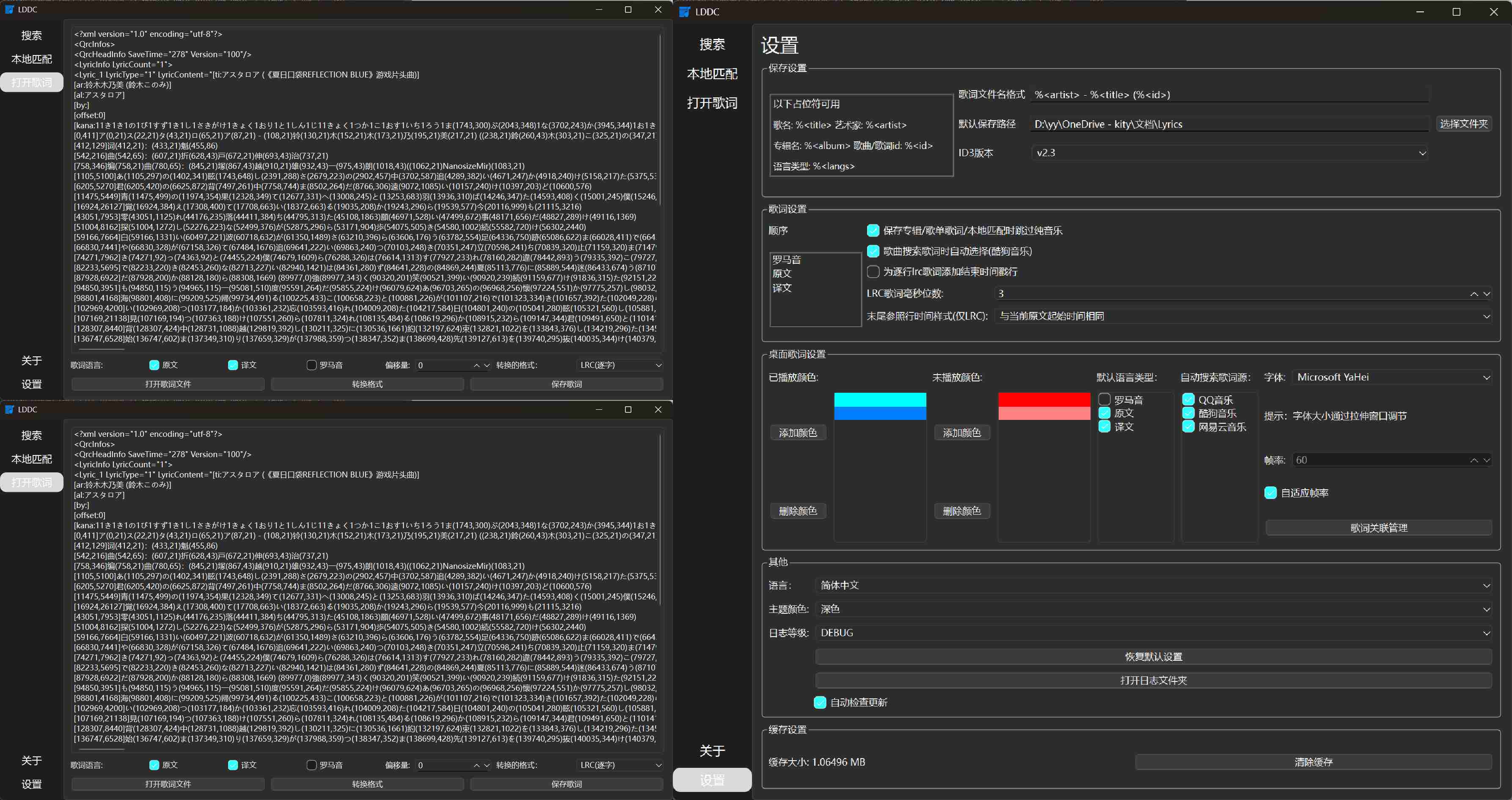Toggle 酷狗音乐 lyrics source checkbox
The image size is (1512, 800).
[1189, 413]
